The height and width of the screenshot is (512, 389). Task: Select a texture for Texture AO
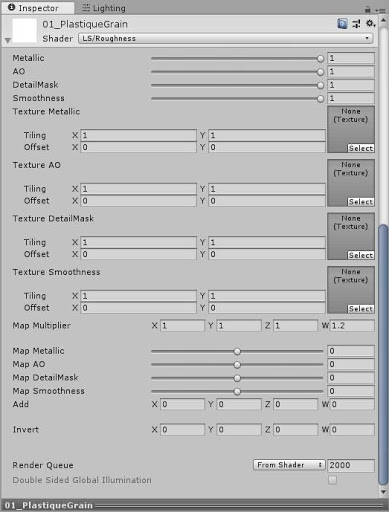(360, 202)
